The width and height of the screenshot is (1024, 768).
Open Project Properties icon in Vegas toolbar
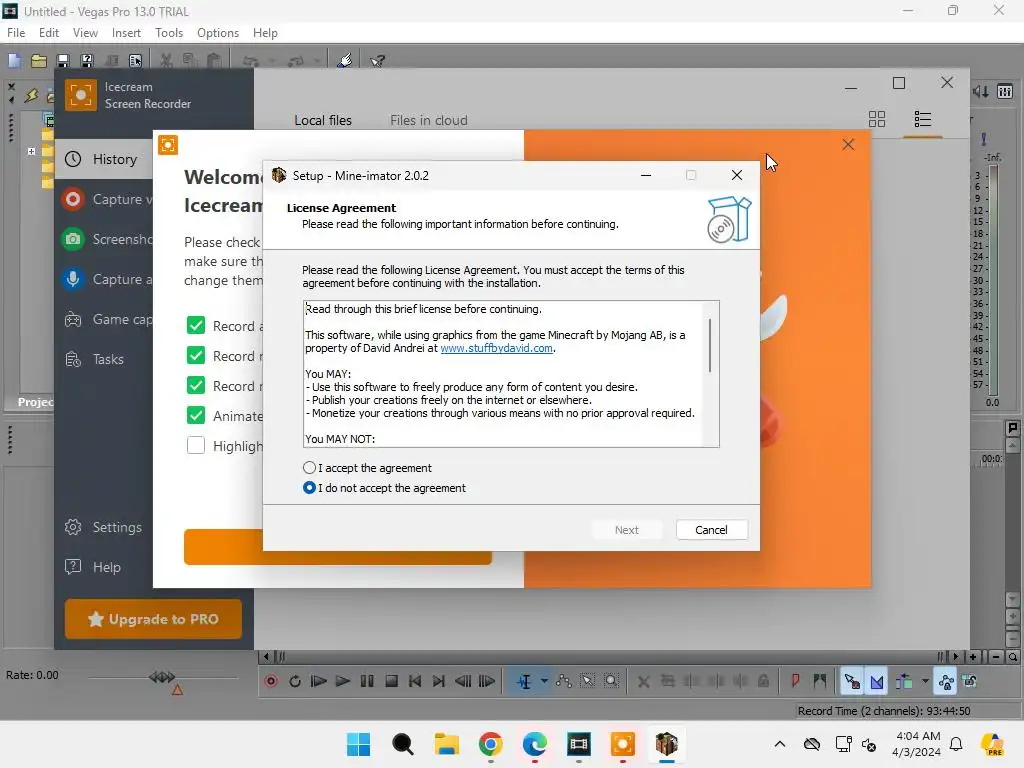point(135,61)
